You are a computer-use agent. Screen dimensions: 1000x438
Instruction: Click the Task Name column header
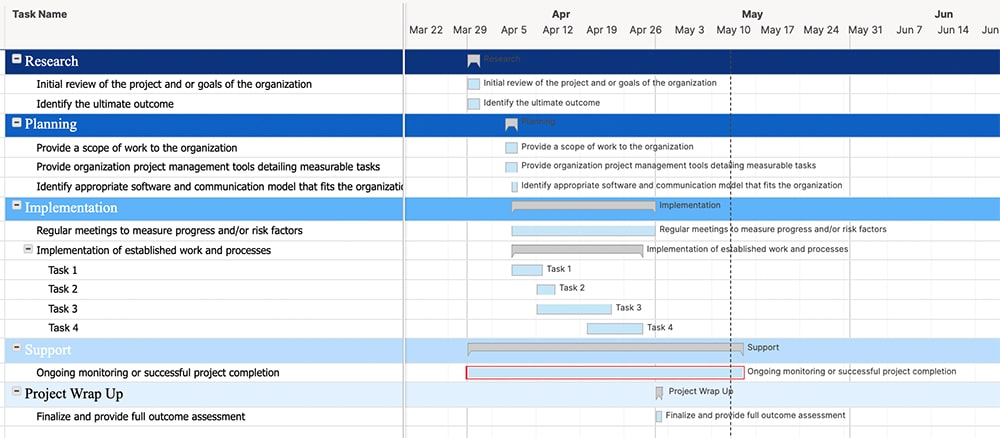click(x=40, y=14)
